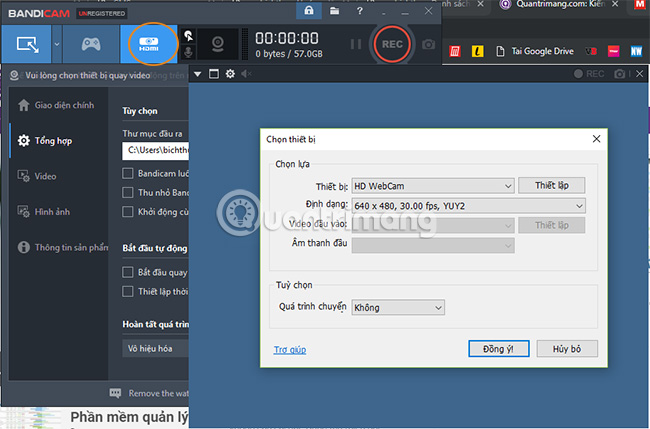This screenshot has height=429, width=650.
Task: Click the device window fullscreen square icon
Action: click(214, 74)
